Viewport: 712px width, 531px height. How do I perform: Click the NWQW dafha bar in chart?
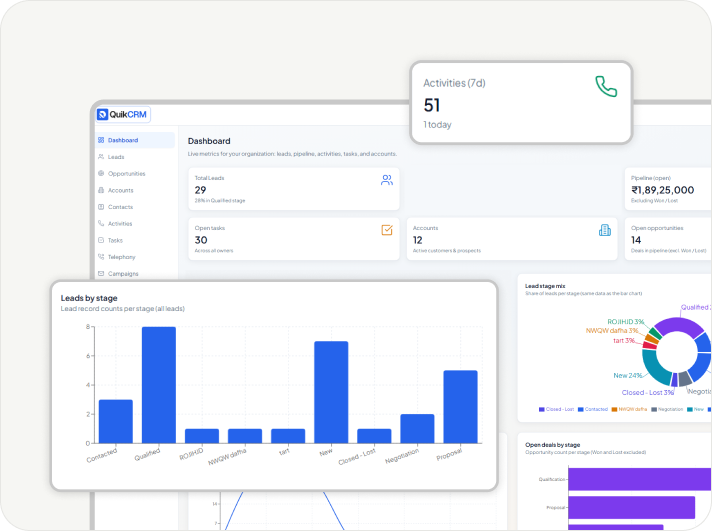245,436
